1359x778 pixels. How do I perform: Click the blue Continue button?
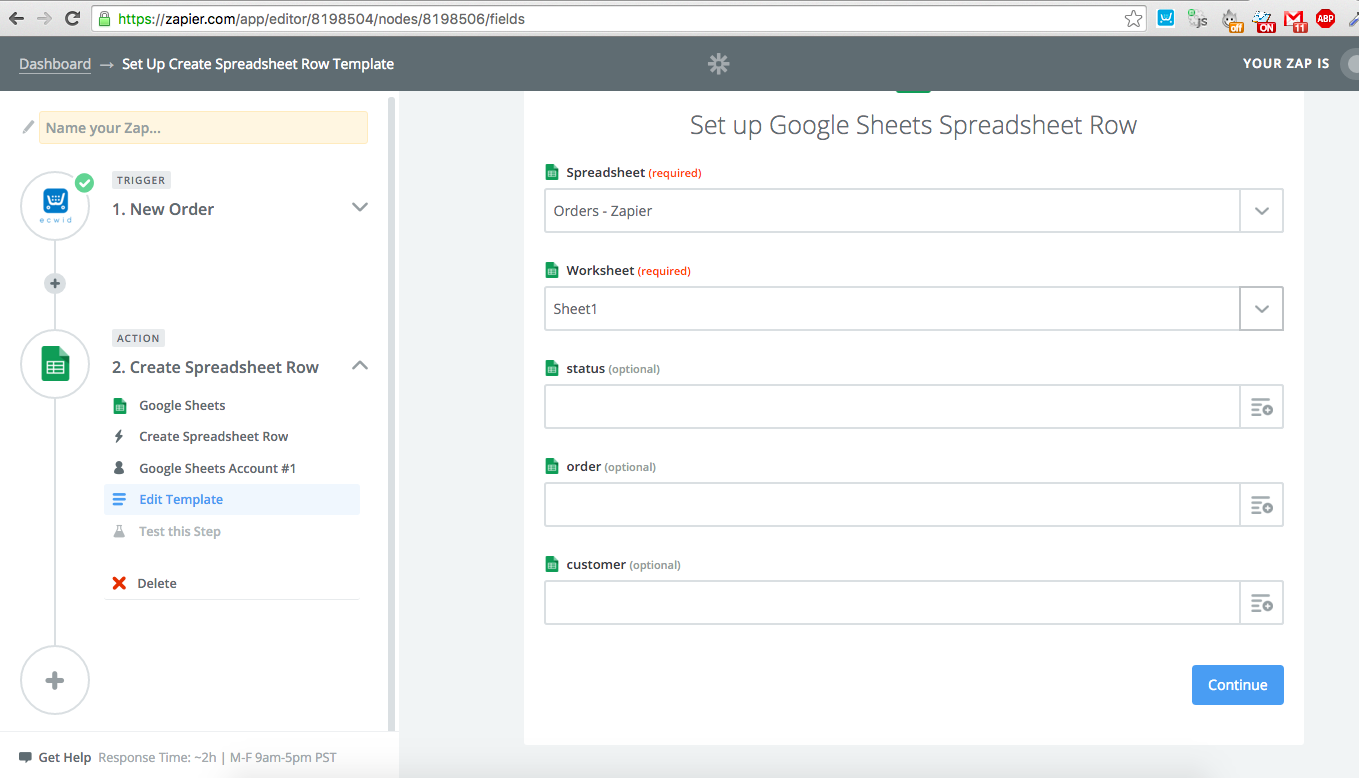click(x=1237, y=685)
